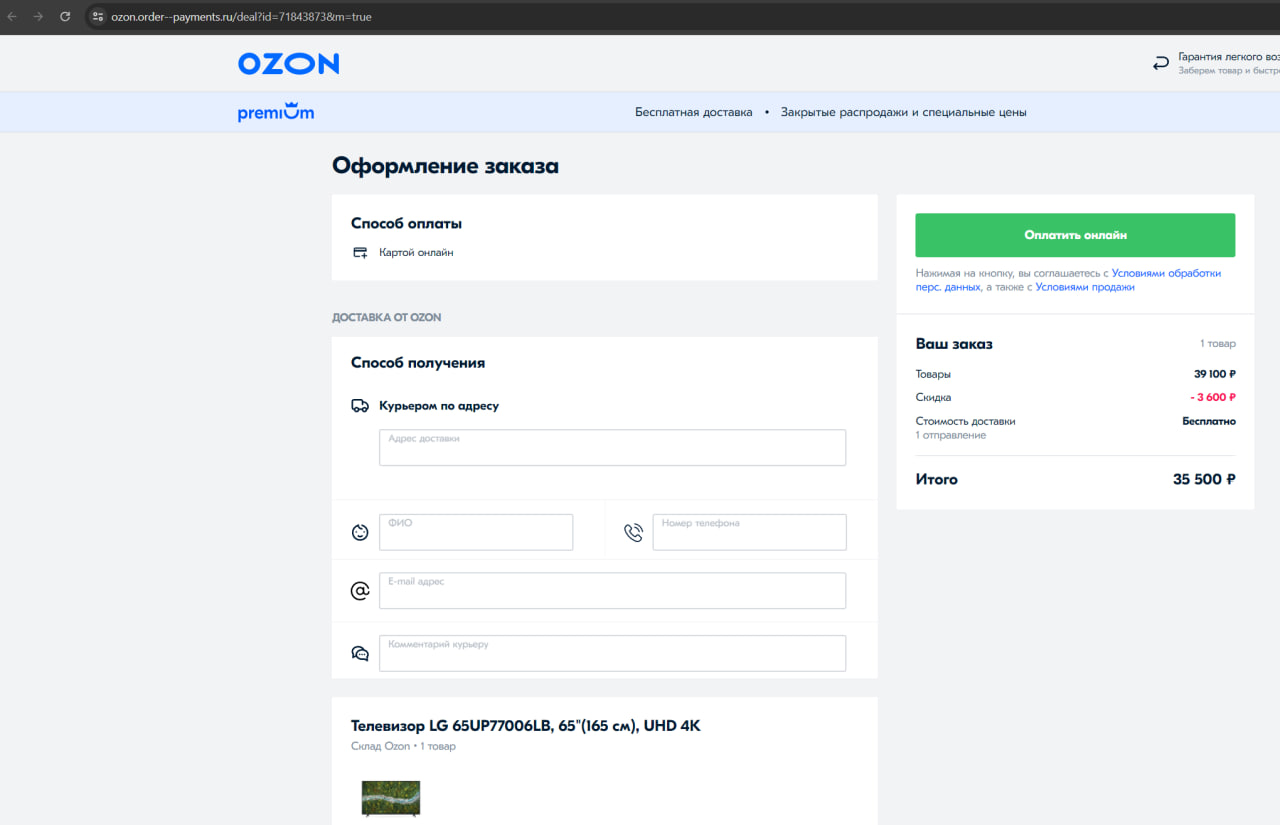Click the 1 отправление text

coord(951,435)
